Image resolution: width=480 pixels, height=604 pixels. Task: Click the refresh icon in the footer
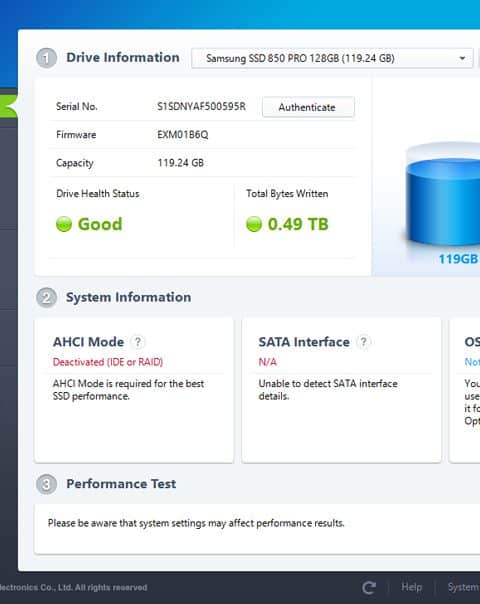point(369,587)
